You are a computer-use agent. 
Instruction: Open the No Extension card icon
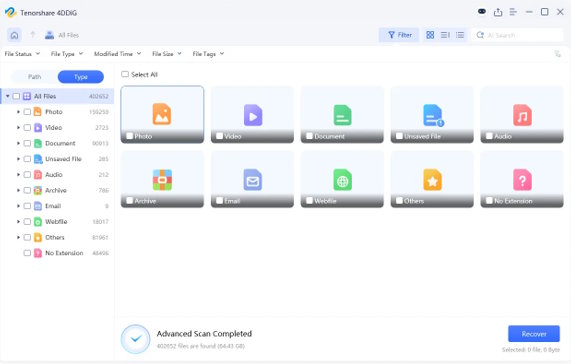(x=522, y=180)
